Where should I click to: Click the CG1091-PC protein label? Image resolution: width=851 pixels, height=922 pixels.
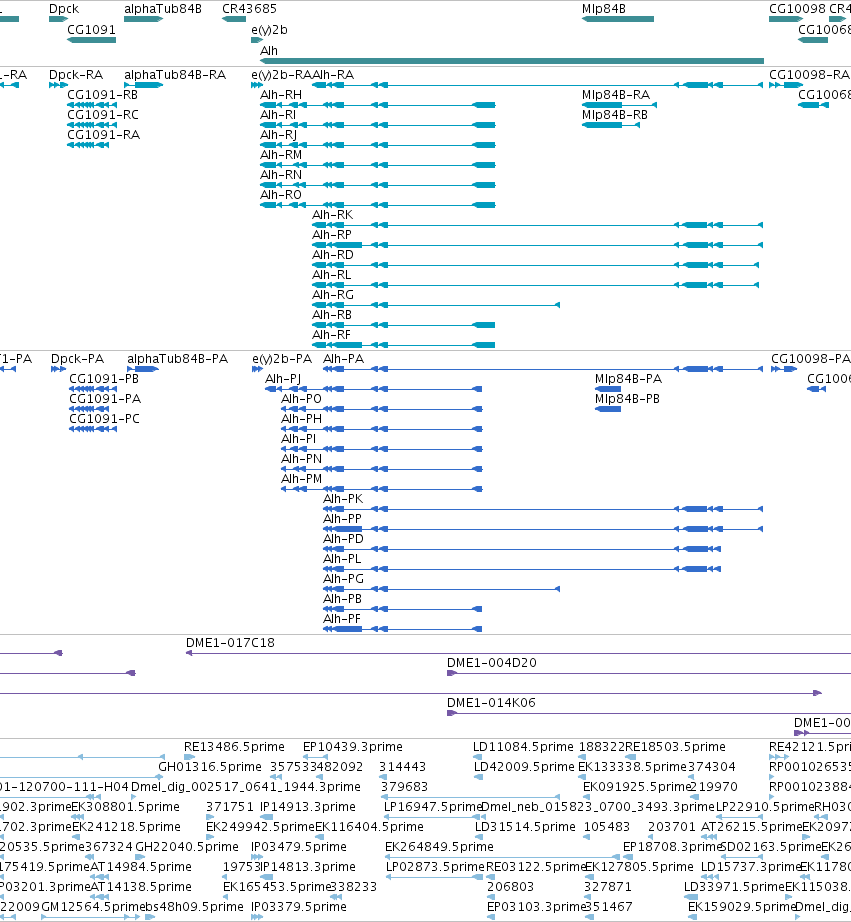click(x=104, y=419)
